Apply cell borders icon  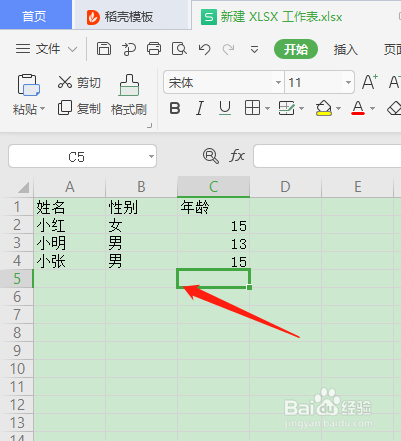[252, 108]
